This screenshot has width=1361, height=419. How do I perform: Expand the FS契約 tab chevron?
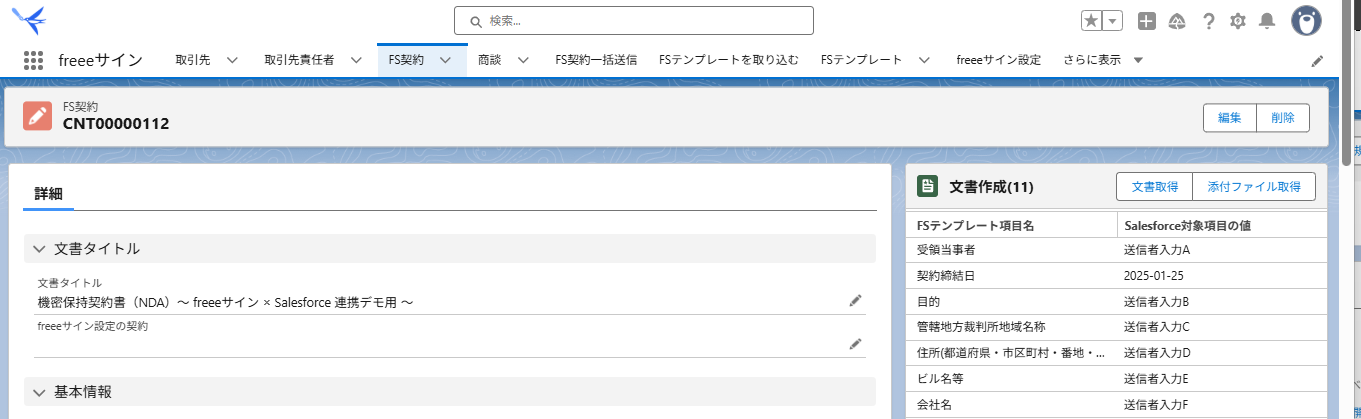446,60
